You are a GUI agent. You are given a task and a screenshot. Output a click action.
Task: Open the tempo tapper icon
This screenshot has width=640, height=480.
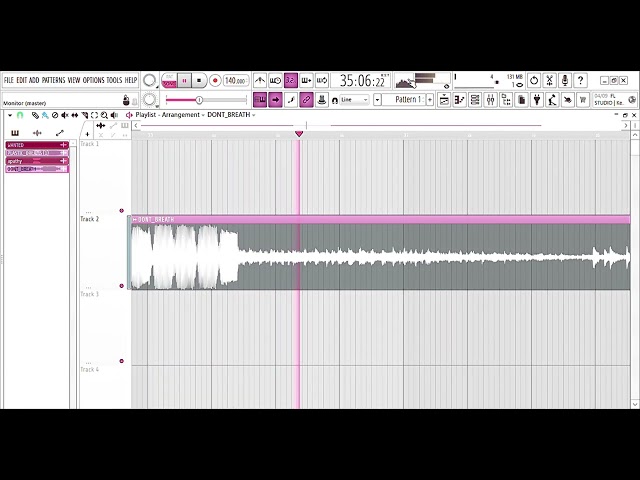coord(552,100)
